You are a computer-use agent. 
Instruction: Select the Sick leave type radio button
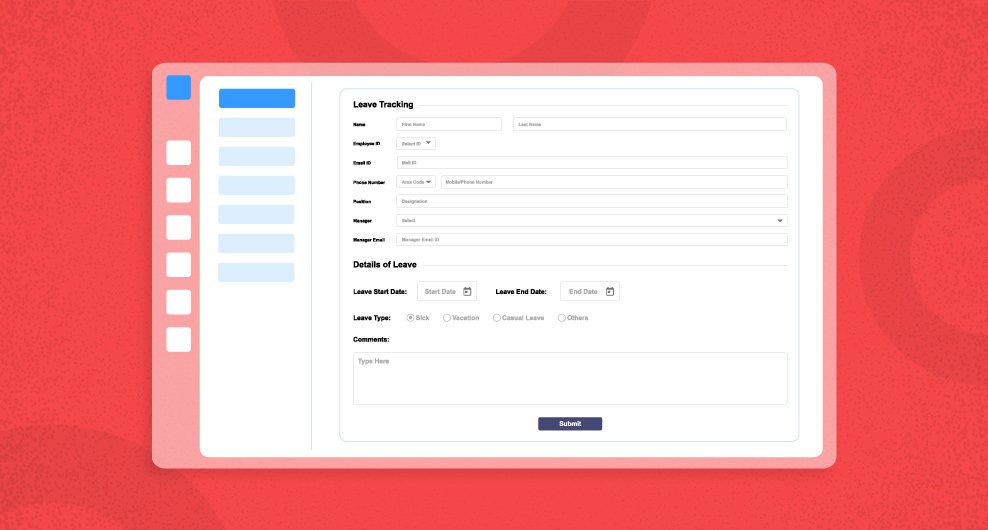[410, 318]
